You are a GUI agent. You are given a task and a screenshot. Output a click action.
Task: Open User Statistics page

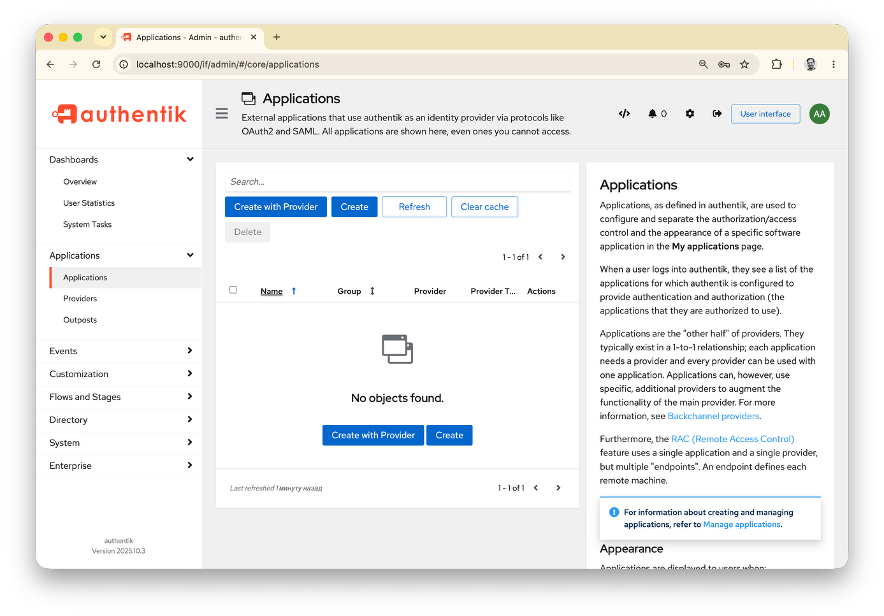point(89,203)
